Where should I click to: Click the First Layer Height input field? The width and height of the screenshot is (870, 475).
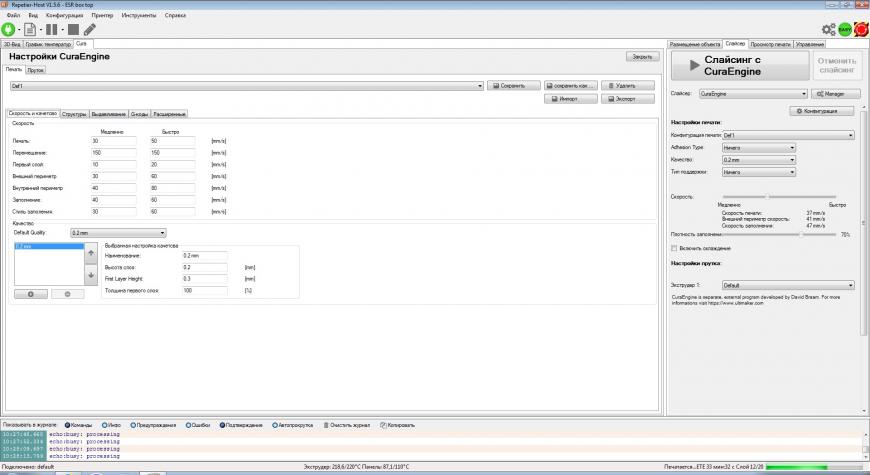(204, 279)
